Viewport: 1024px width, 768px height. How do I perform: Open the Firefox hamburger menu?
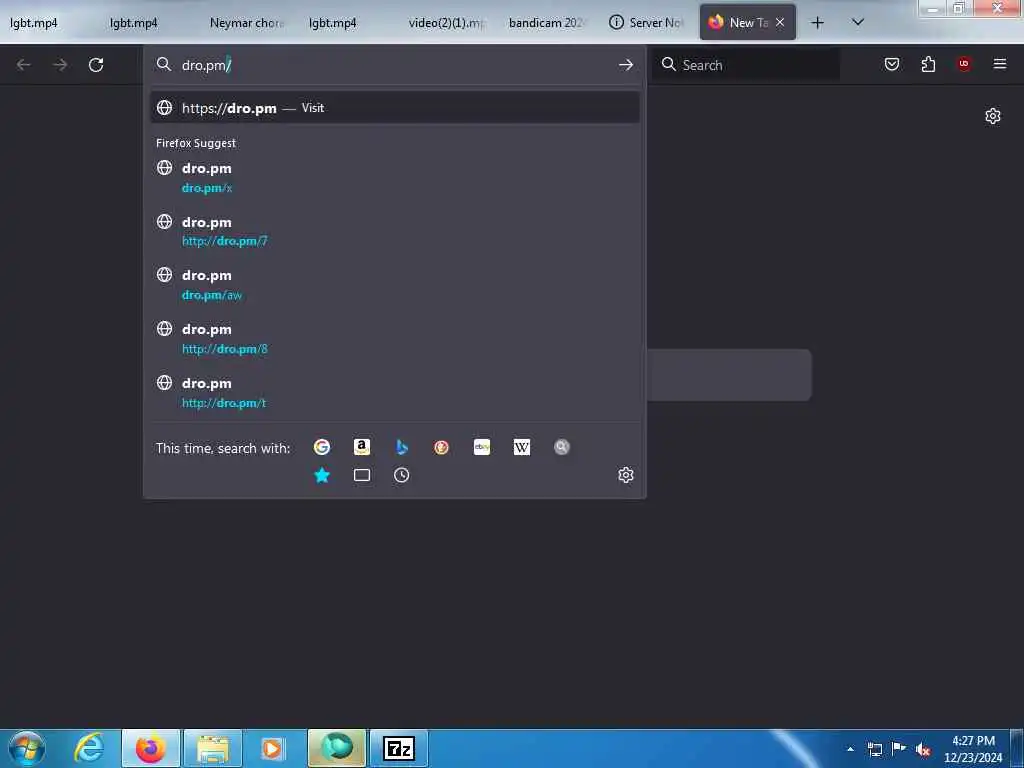(x=999, y=63)
